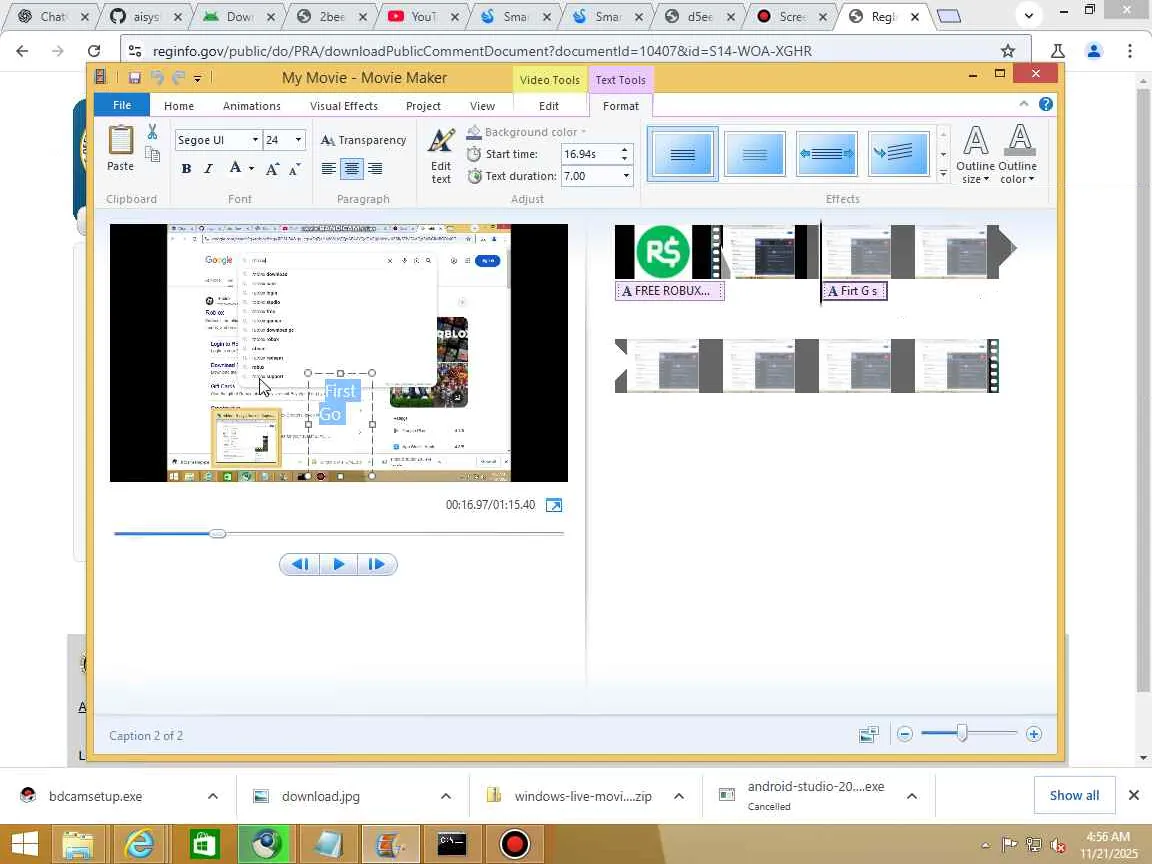This screenshot has height=864, width=1152.
Task: Select the first text effect thumbnail
Action: pos(683,154)
